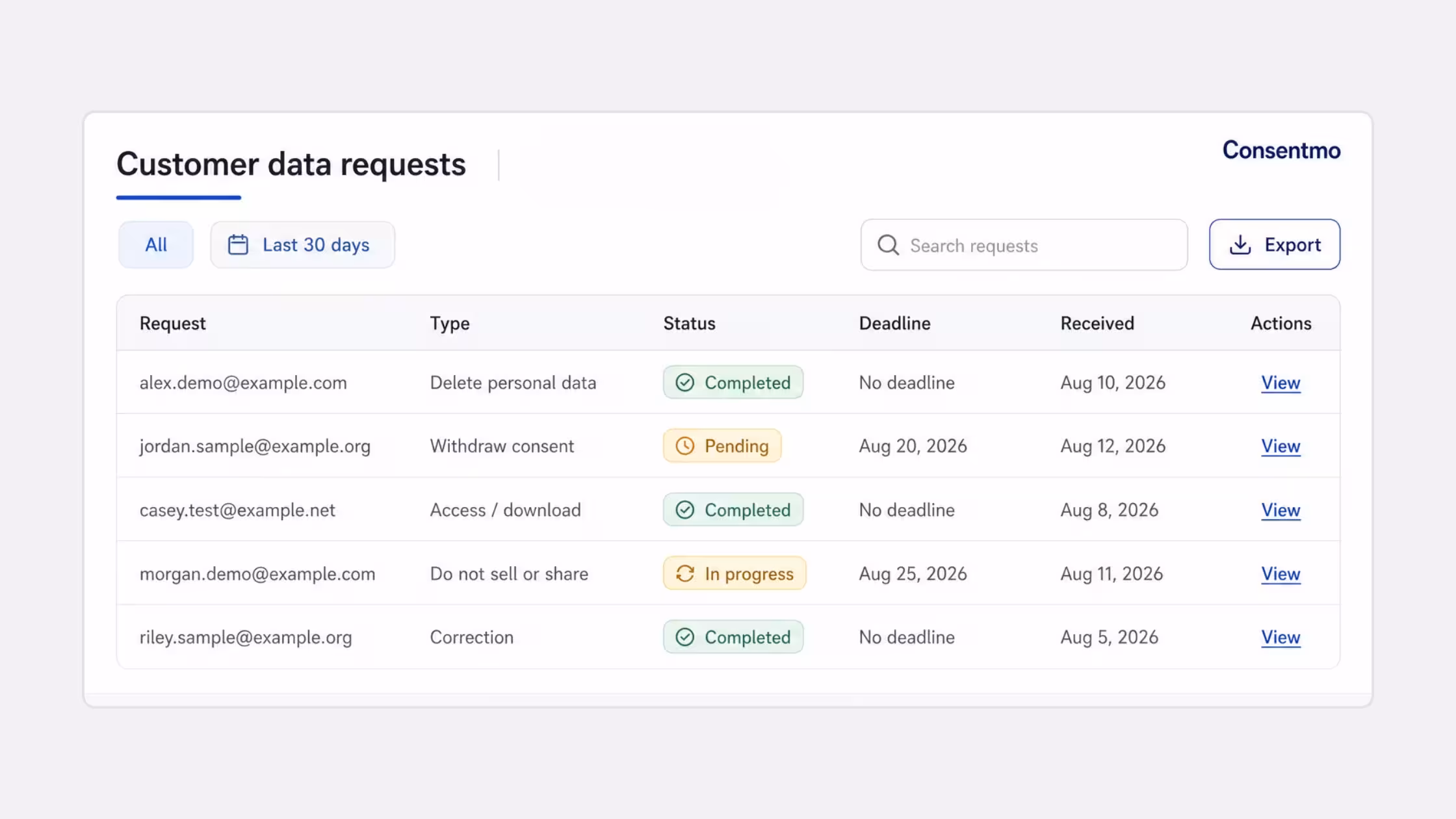
Task: Click the Correction type cell
Action: (471, 638)
